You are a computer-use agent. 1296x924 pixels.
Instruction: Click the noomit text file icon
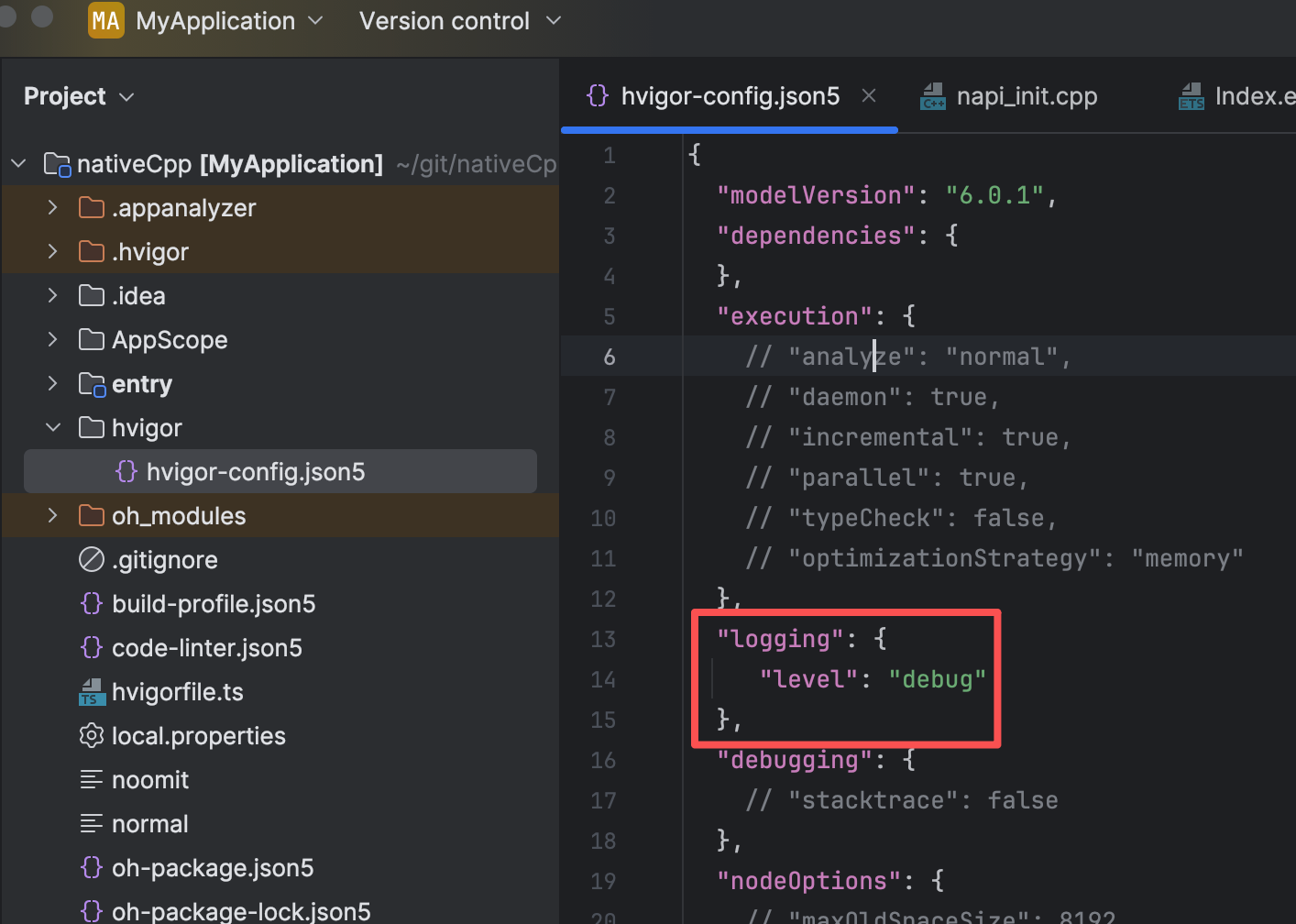[x=92, y=780]
